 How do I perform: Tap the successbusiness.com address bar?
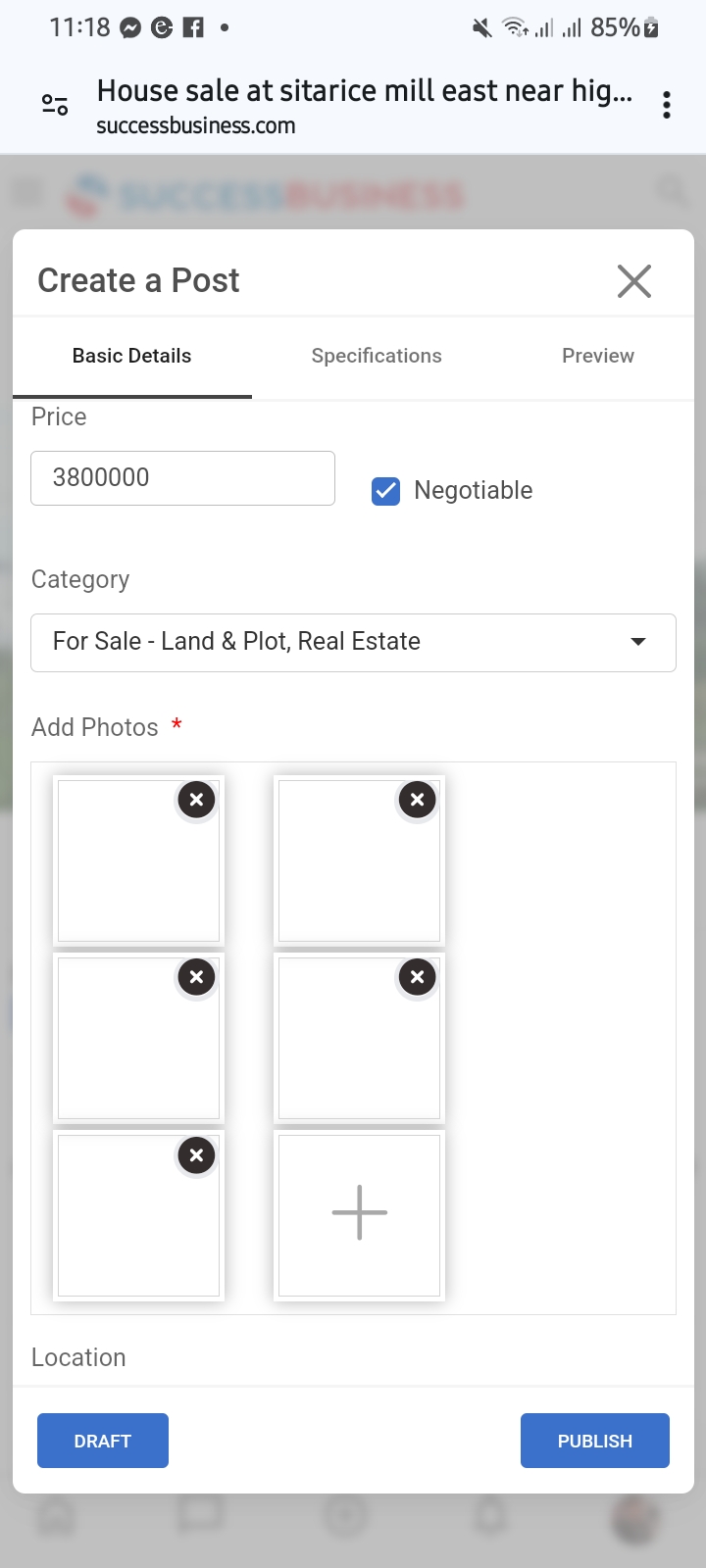pyautogui.click(x=363, y=106)
